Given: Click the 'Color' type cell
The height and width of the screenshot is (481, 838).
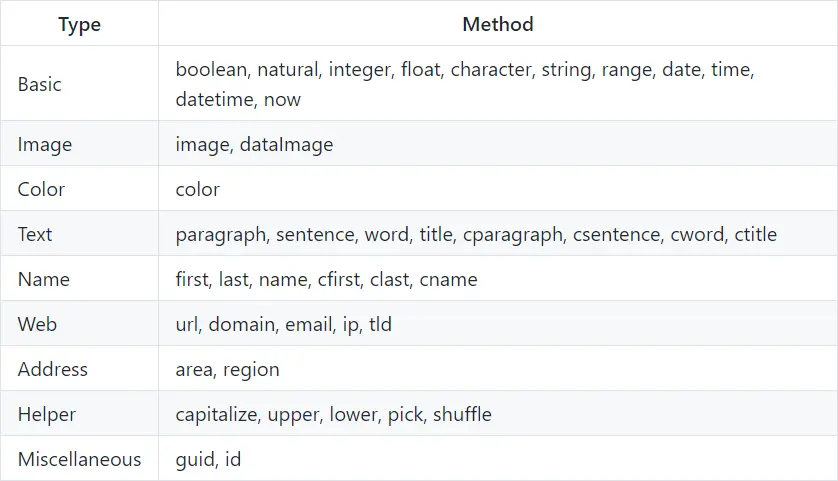Looking at the screenshot, I should point(41,189).
